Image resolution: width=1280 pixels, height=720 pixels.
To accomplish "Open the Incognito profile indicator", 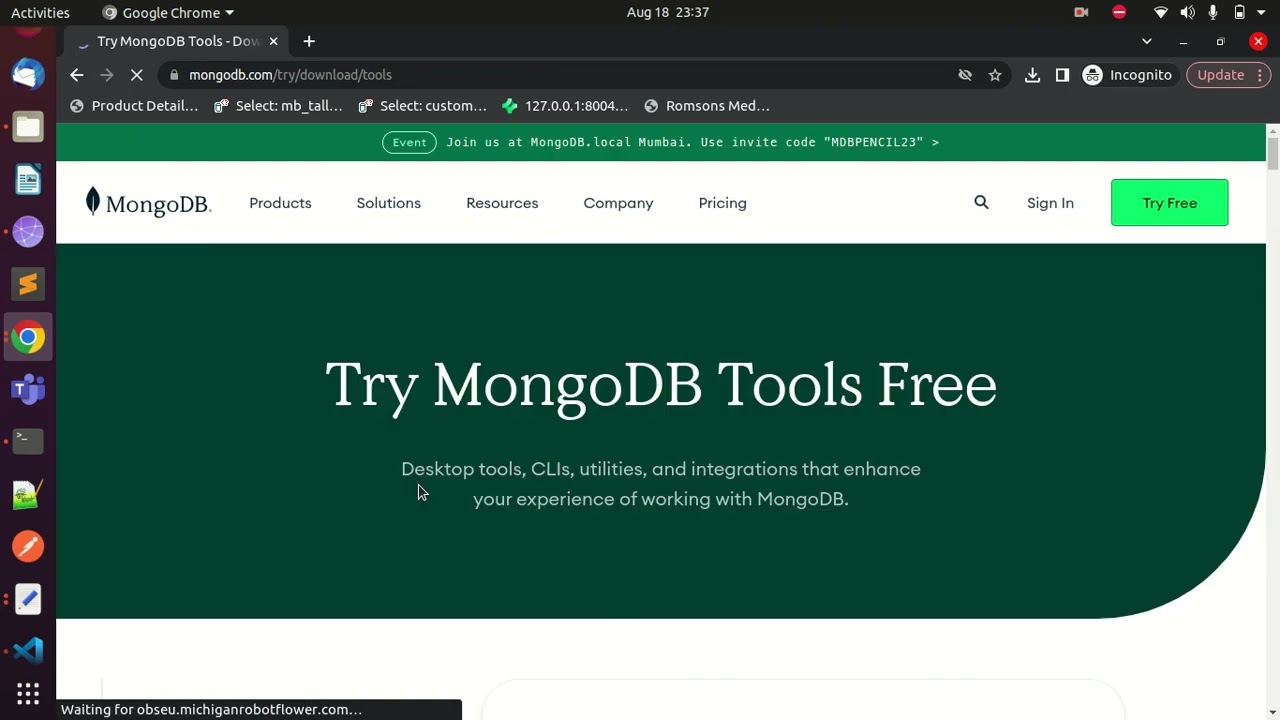I will pos(1128,75).
